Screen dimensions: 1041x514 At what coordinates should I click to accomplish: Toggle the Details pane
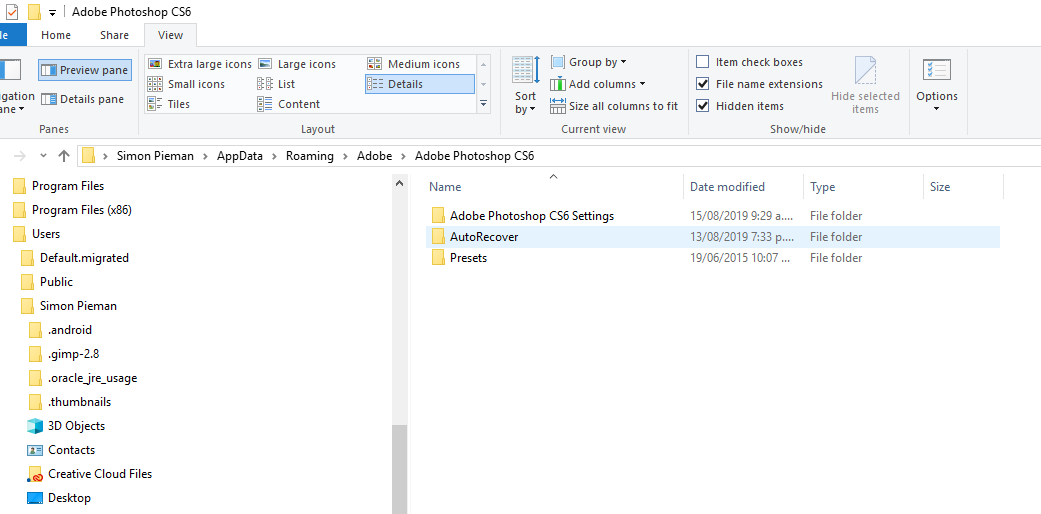click(82, 99)
